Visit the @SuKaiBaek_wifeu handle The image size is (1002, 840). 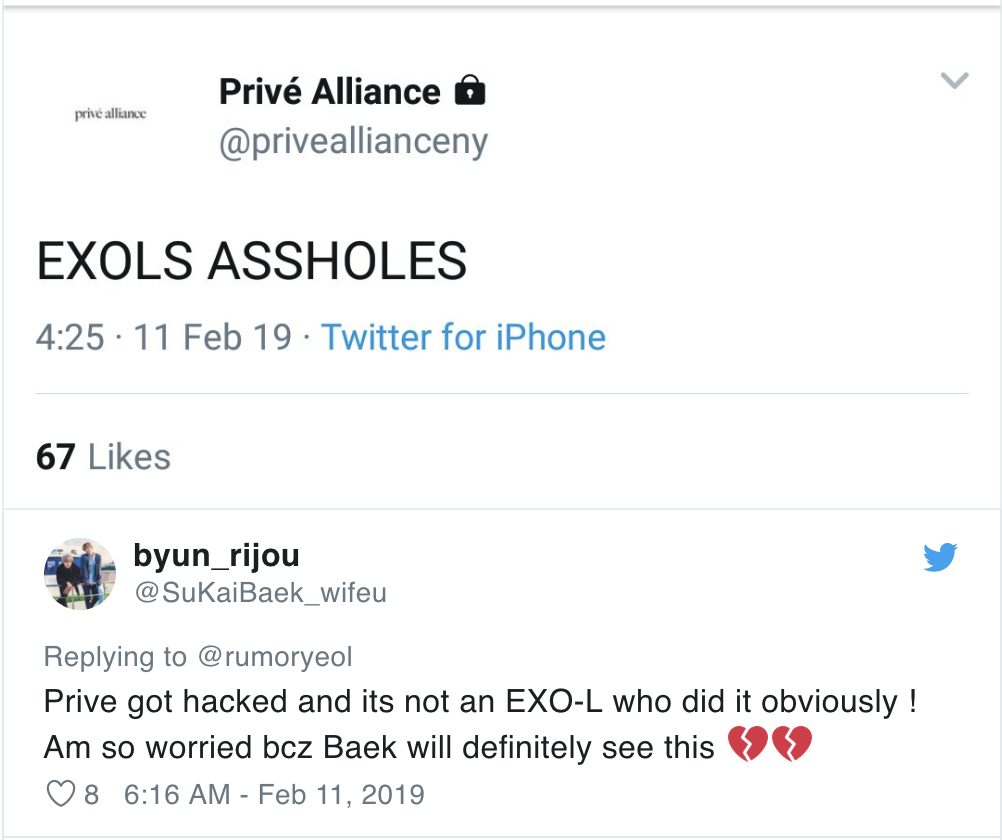(x=259, y=593)
